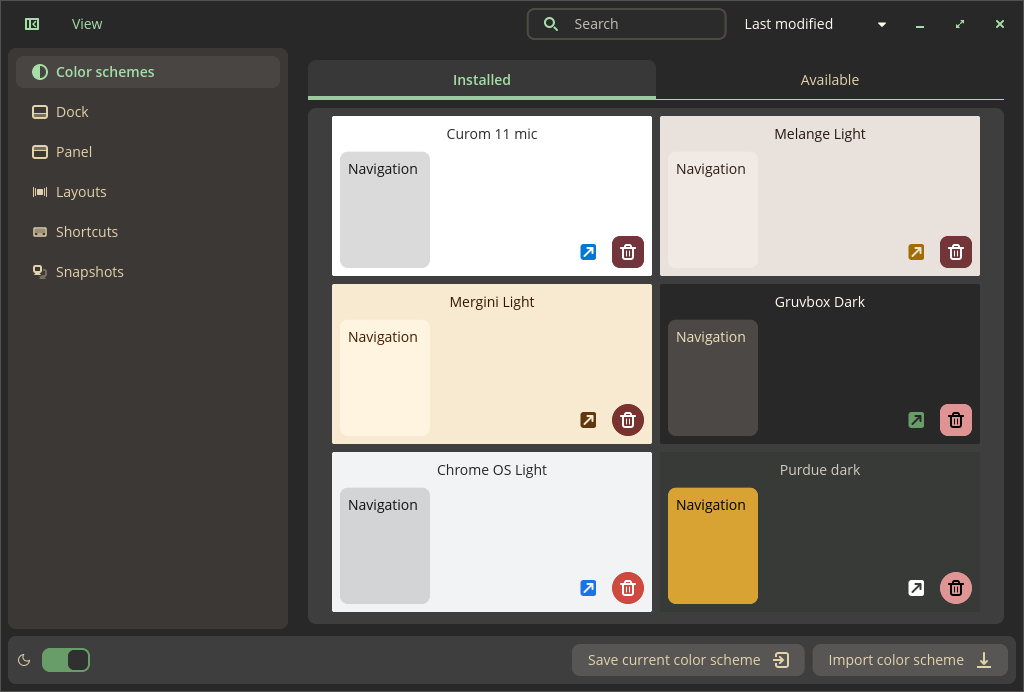Image resolution: width=1024 pixels, height=692 pixels.
Task: Go to Shortcuts in the sidebar
Action: click(87, 232)
